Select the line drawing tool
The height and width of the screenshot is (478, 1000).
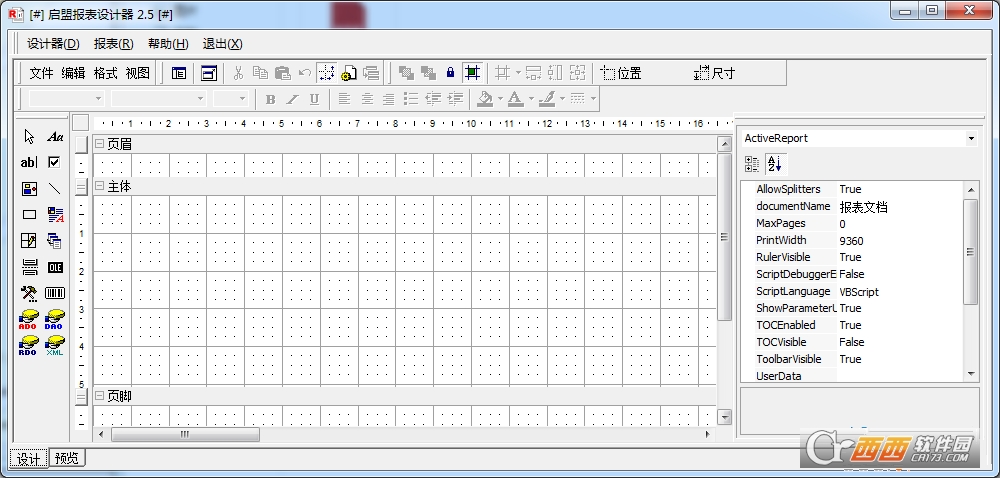[55, 189]
